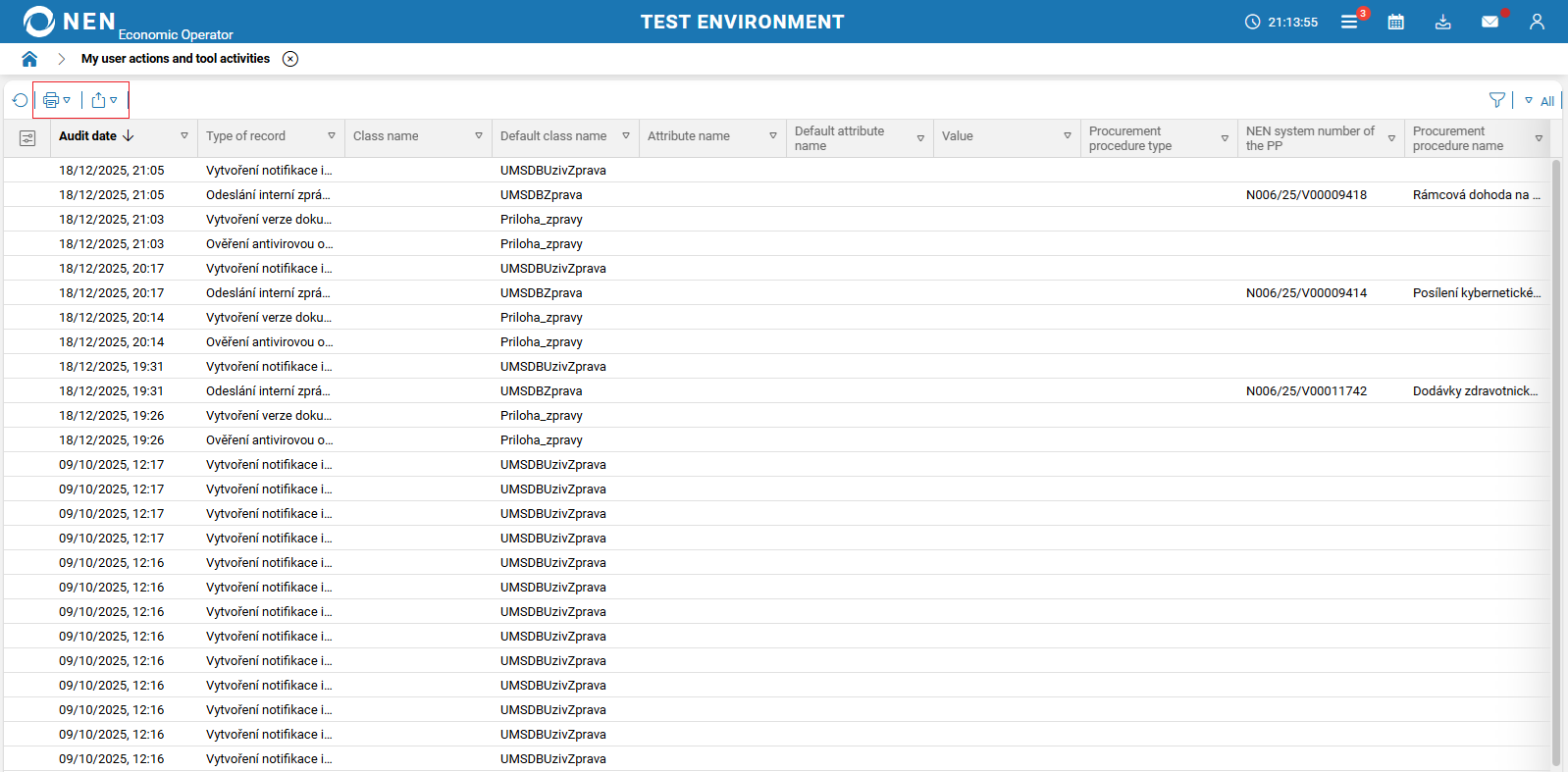This screenshot has height=772, width=1568.
Task: Select the Dodávky zdravotnick procedure name
Action: coord(1476,391)
